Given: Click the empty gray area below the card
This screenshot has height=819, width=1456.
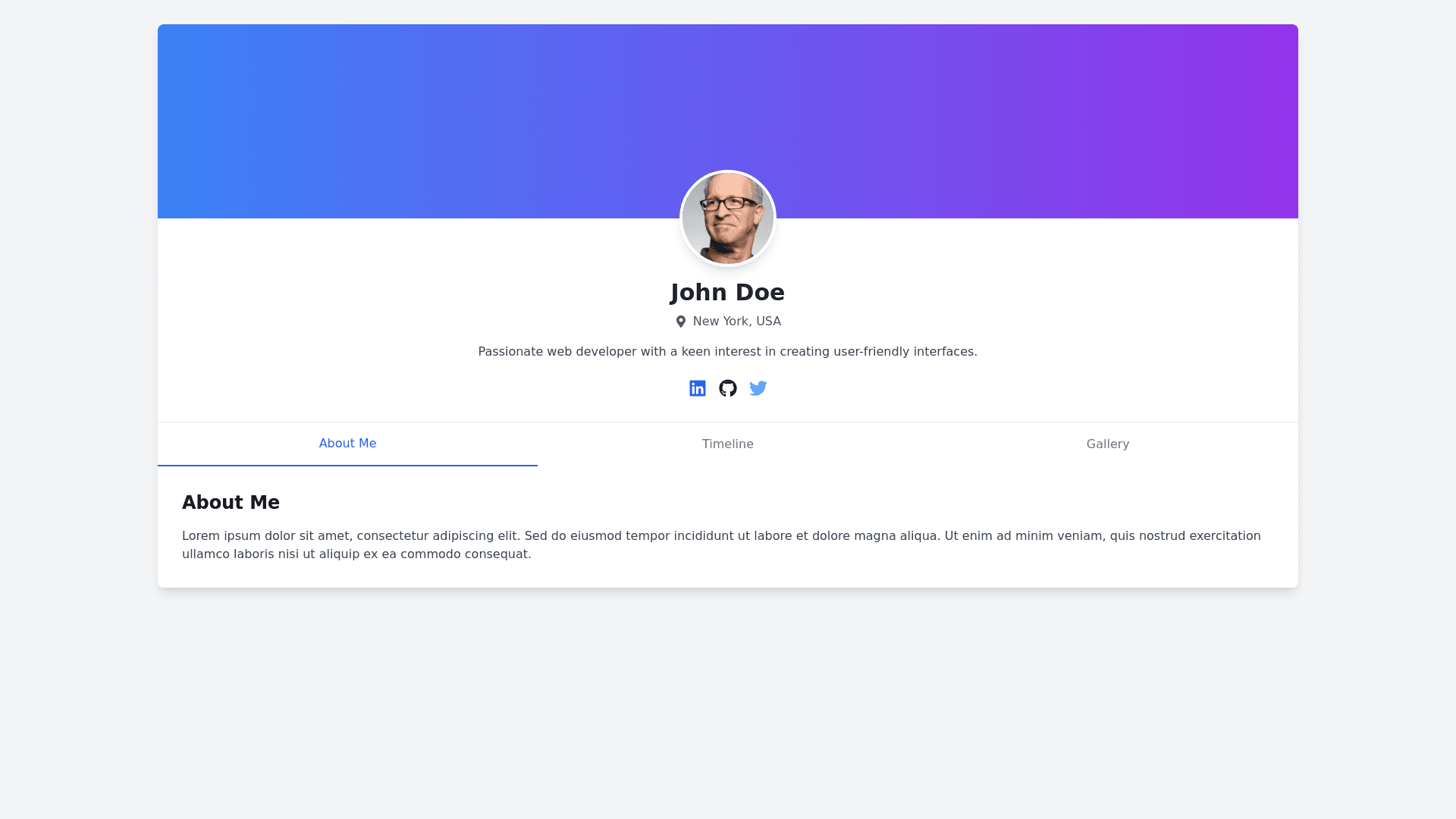Looking at the screenshot, I should pos(728,705).
